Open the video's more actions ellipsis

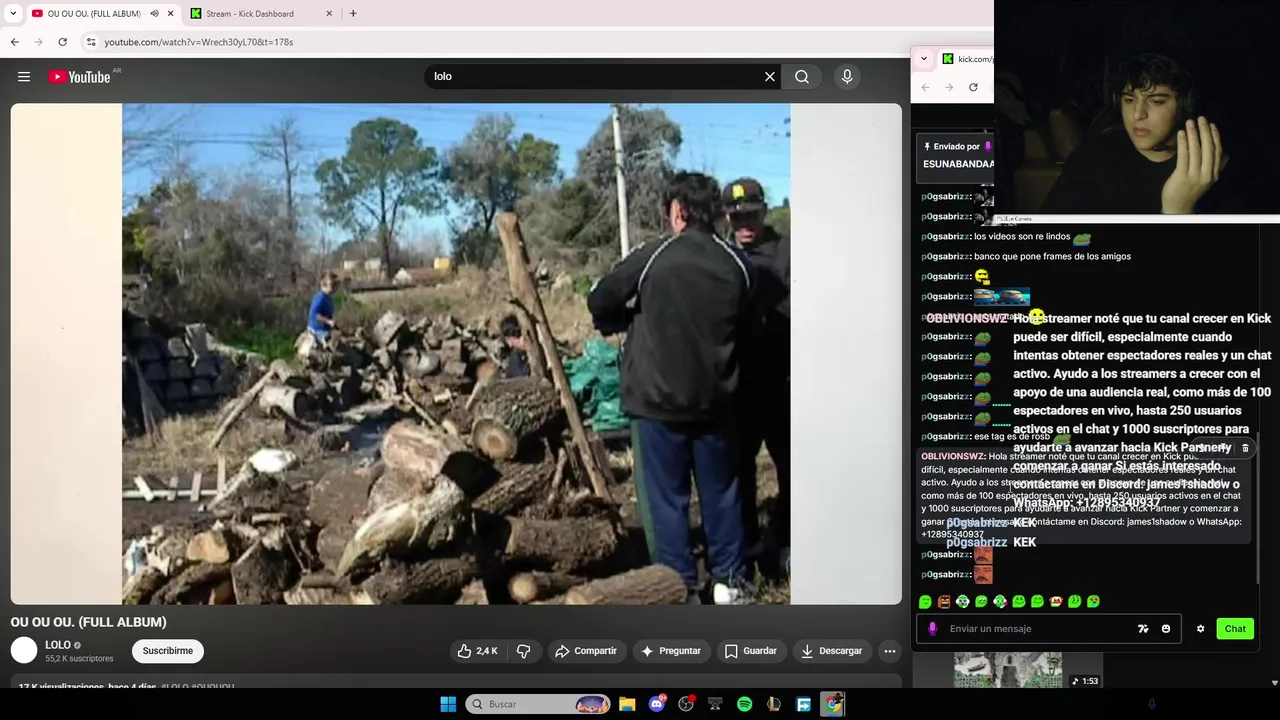[x=890, y=651]
